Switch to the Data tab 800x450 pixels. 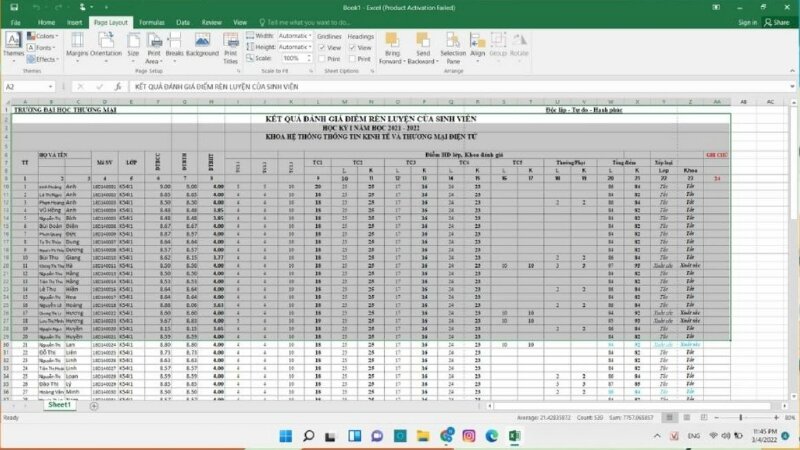pos(183,22)
